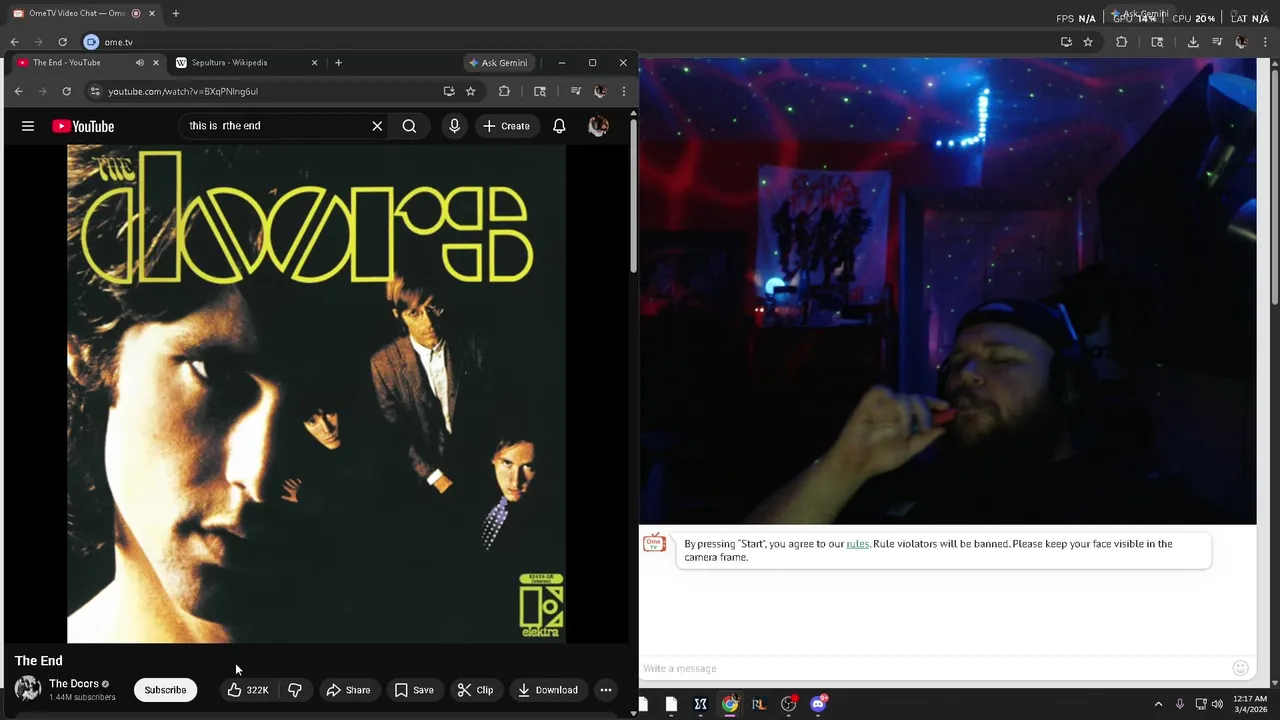This screenshot has width=1280, height=720.
Task: Go back in YouTube browser window
Action: tap(18, 91)
